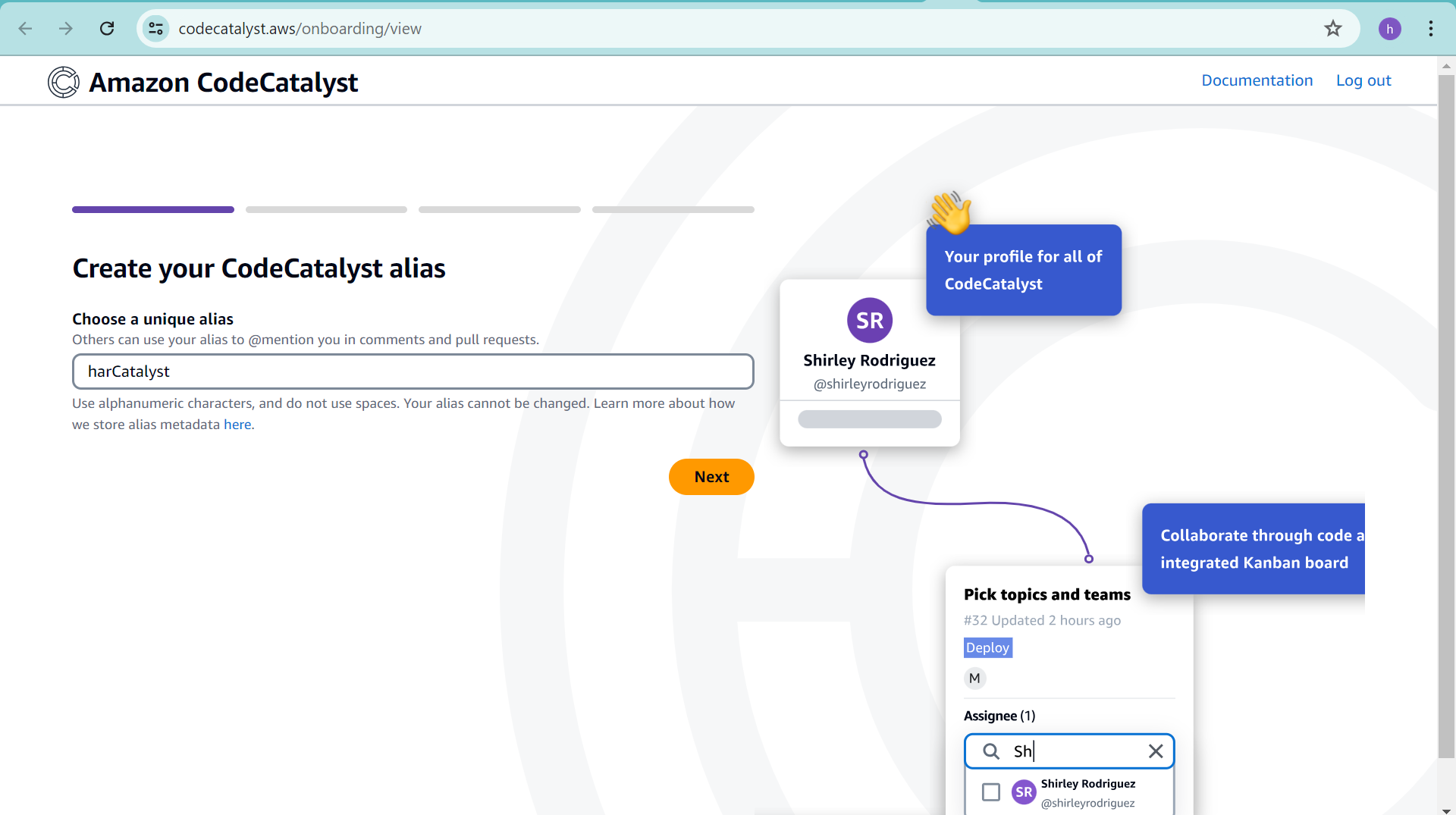Check the checkbox next to Shirley Rodriguez

coord(990,791)
